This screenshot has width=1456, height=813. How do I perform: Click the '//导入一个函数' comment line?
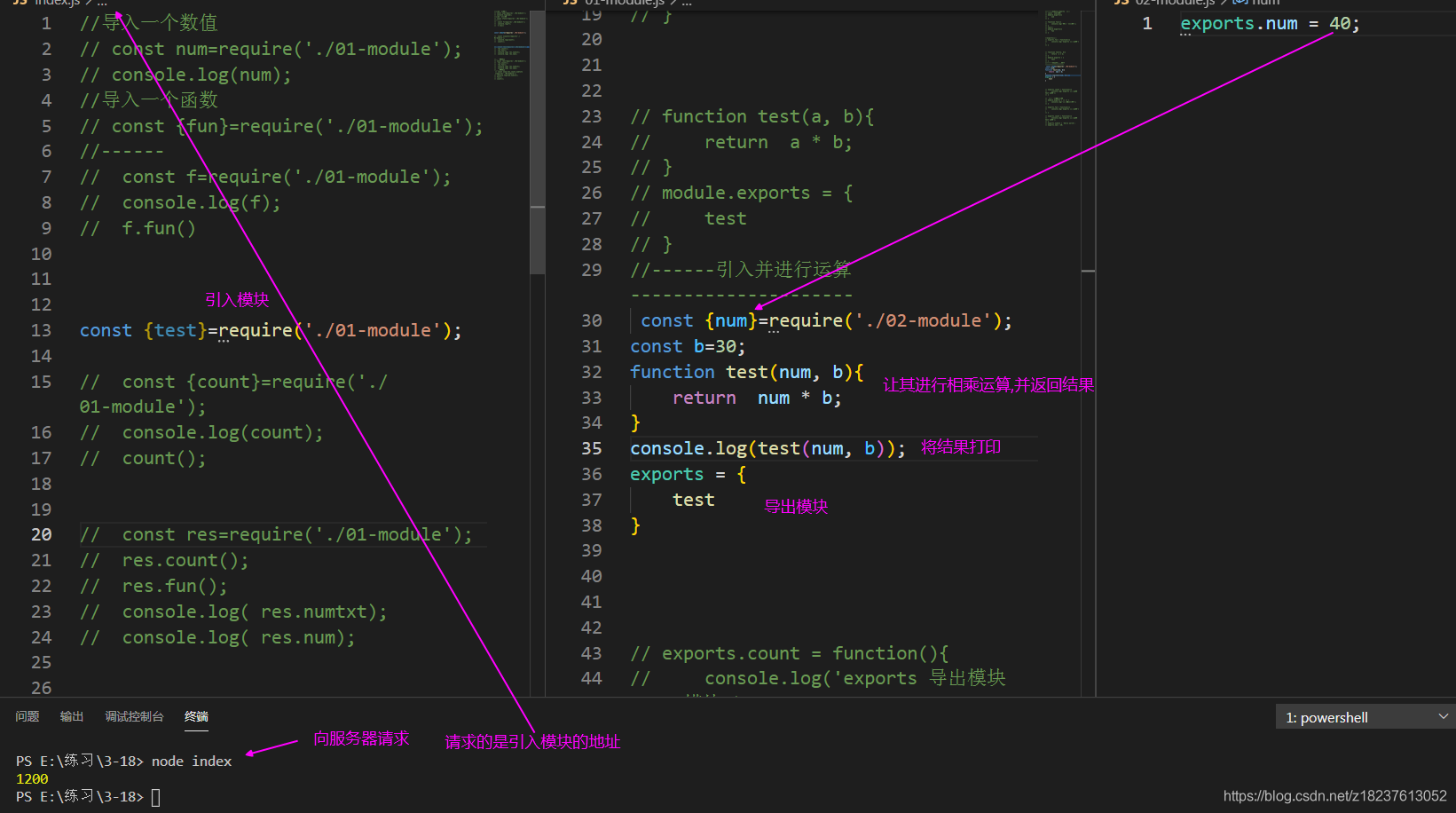click(x=148, y=100)
